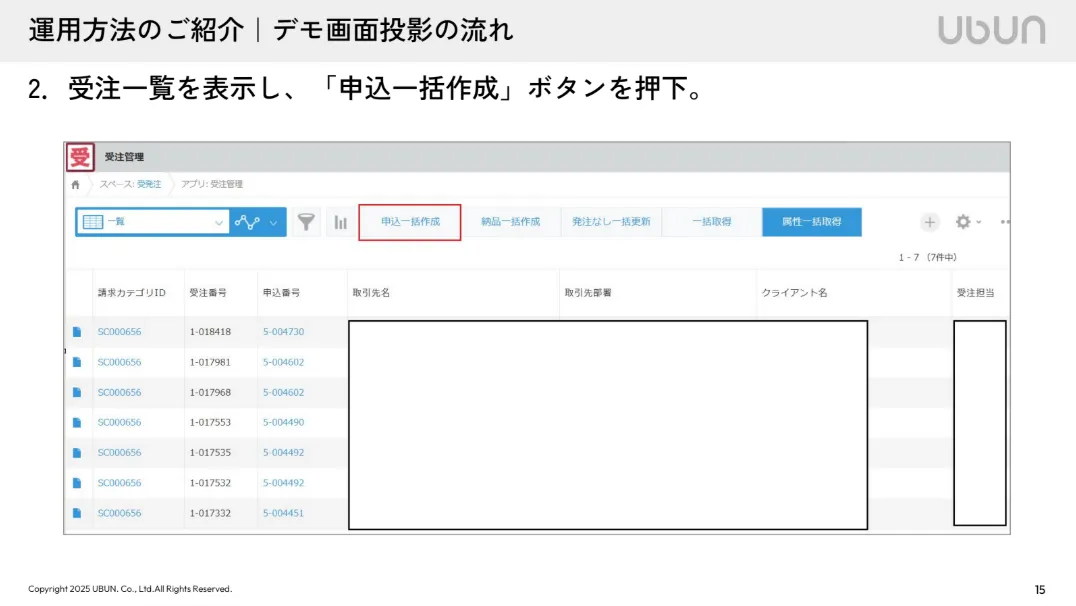Click SC000656 link in row 1-017535
The height and width of the screenshot is (606, 1076).
119,452
